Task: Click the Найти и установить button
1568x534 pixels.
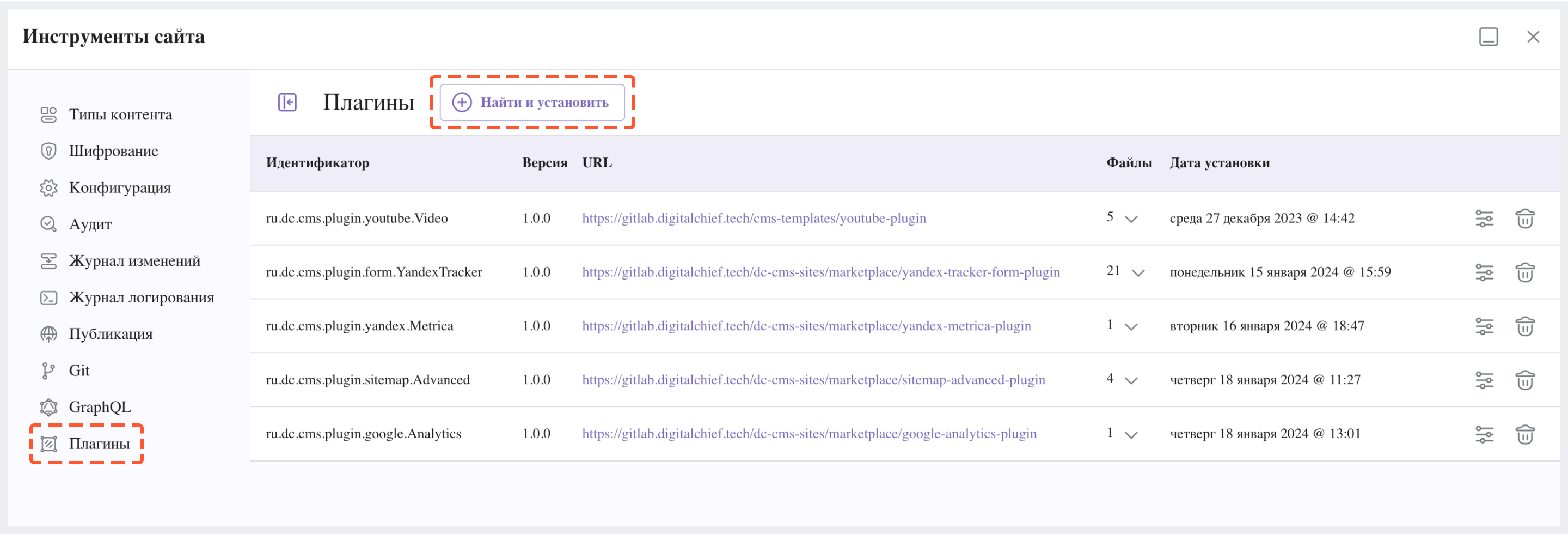Action: tap(532, 102)
